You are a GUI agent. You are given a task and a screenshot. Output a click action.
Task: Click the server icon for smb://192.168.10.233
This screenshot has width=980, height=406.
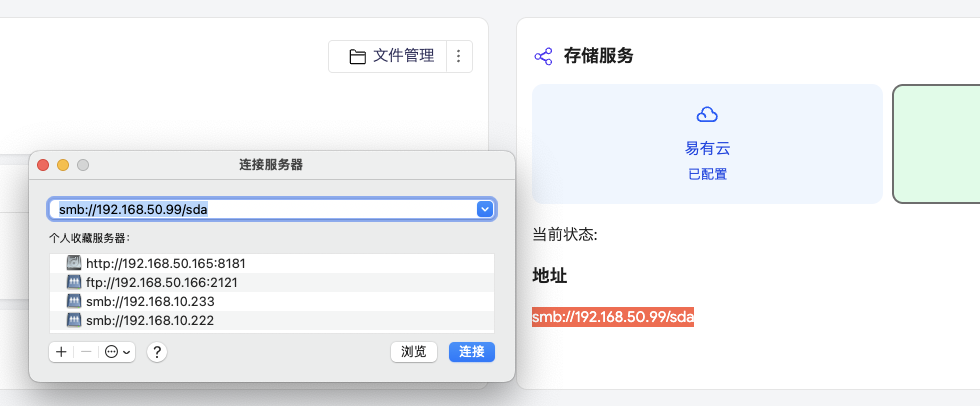pyautogui.click(x=74, y=301)
